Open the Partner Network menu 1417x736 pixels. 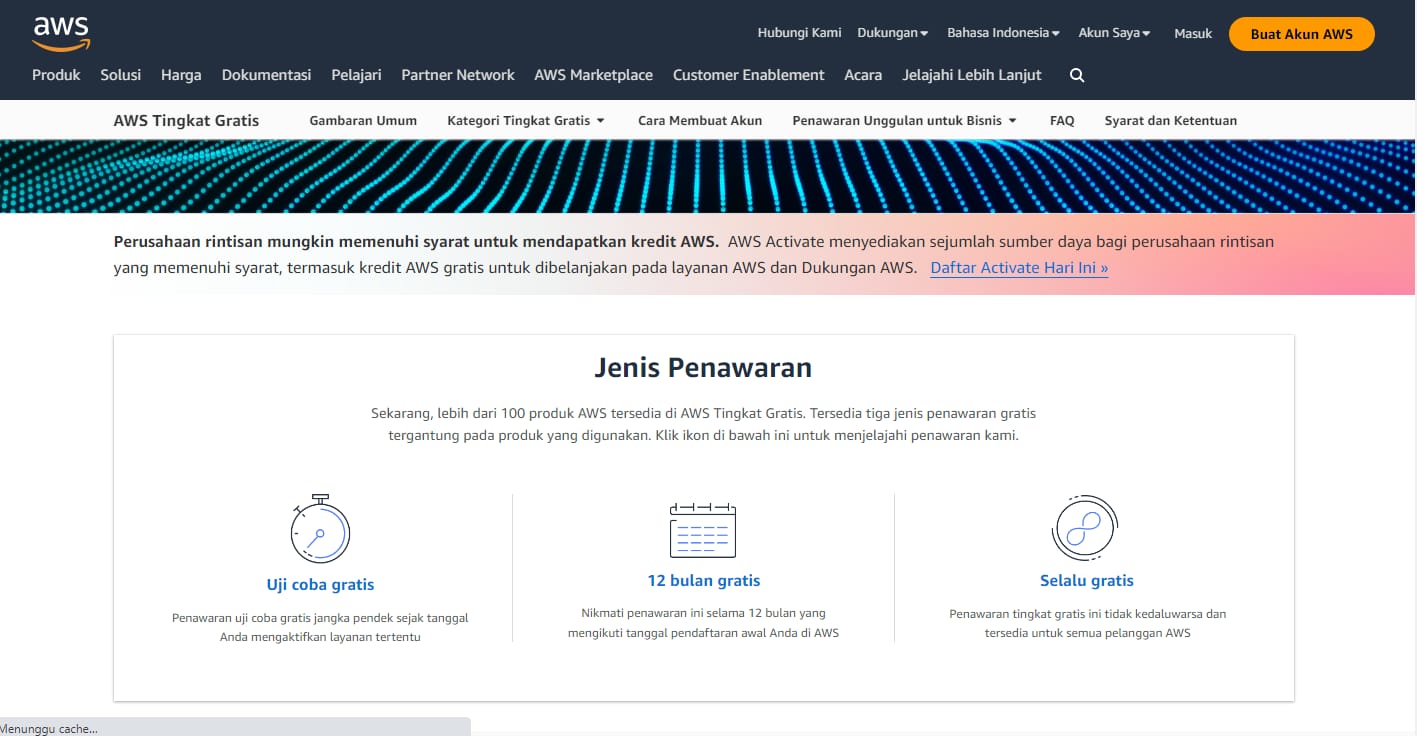(x=458, y=75)
